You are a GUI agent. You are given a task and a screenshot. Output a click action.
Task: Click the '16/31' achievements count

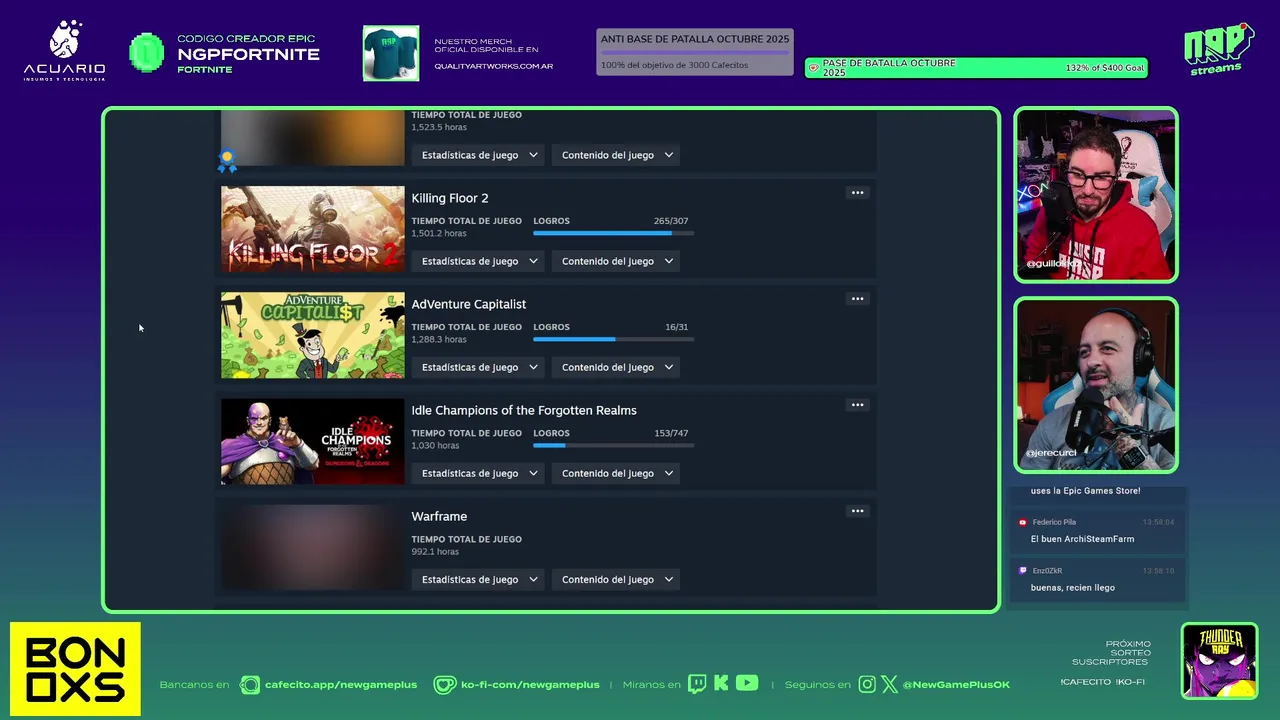pyautogui.click(x=676, y=327)
